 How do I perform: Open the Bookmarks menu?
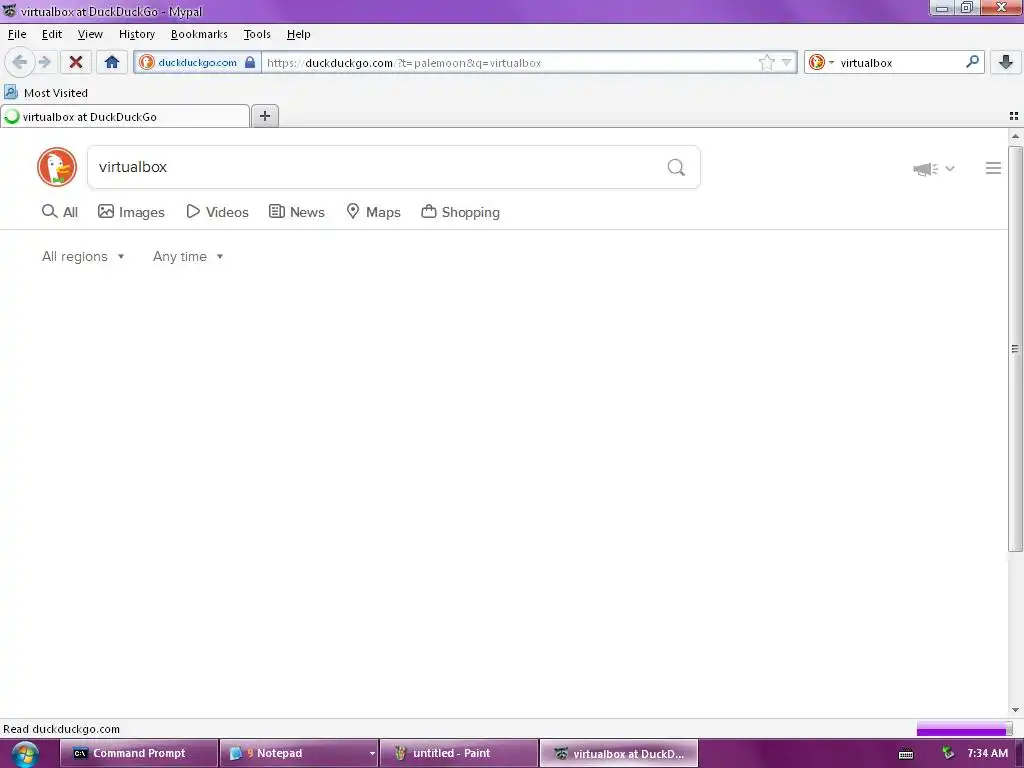click(x=199, y=34)
